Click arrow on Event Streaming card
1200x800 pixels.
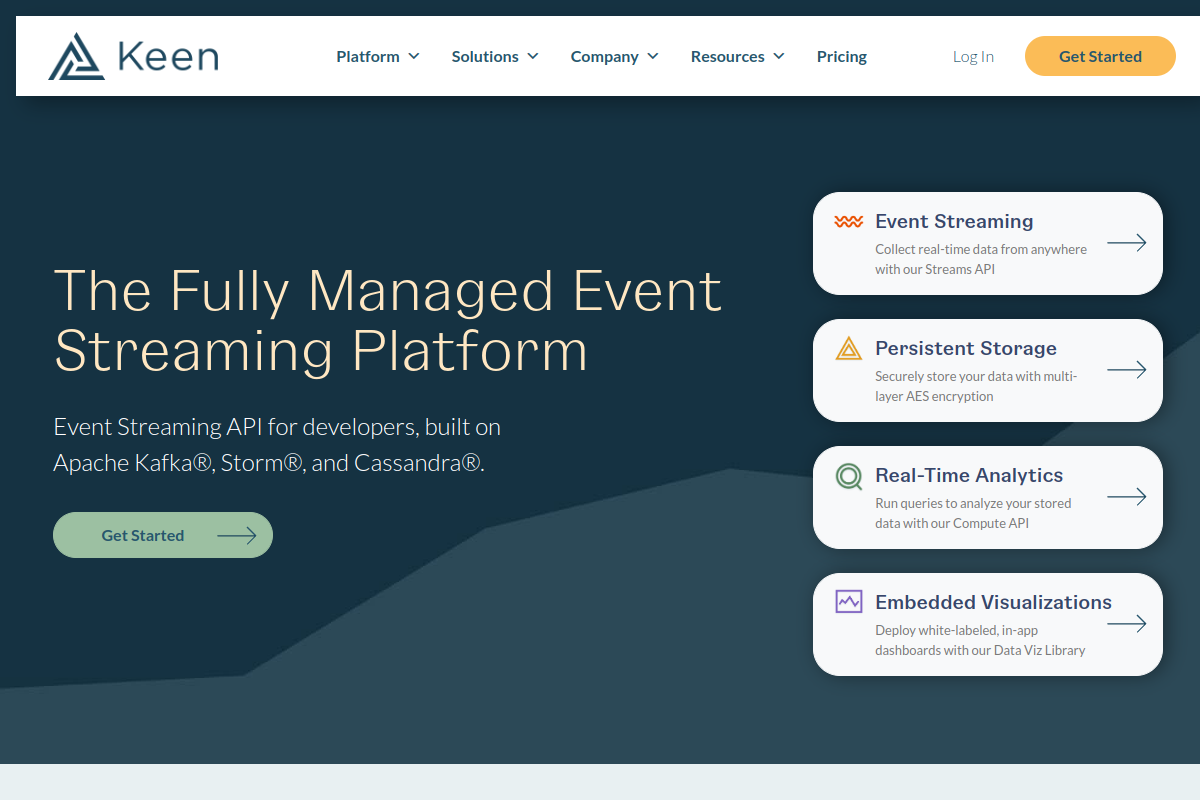(x=1126, y=243)
